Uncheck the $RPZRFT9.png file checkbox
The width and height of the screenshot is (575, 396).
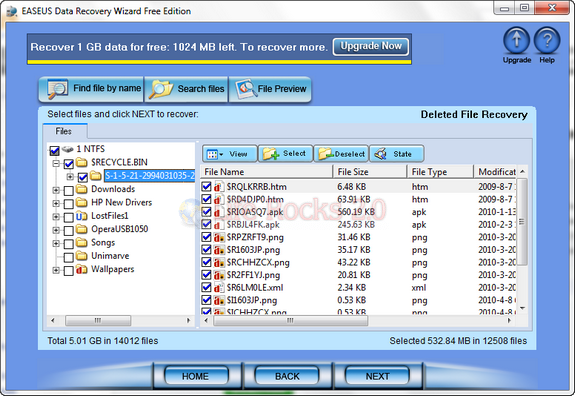tap(206, 237)
